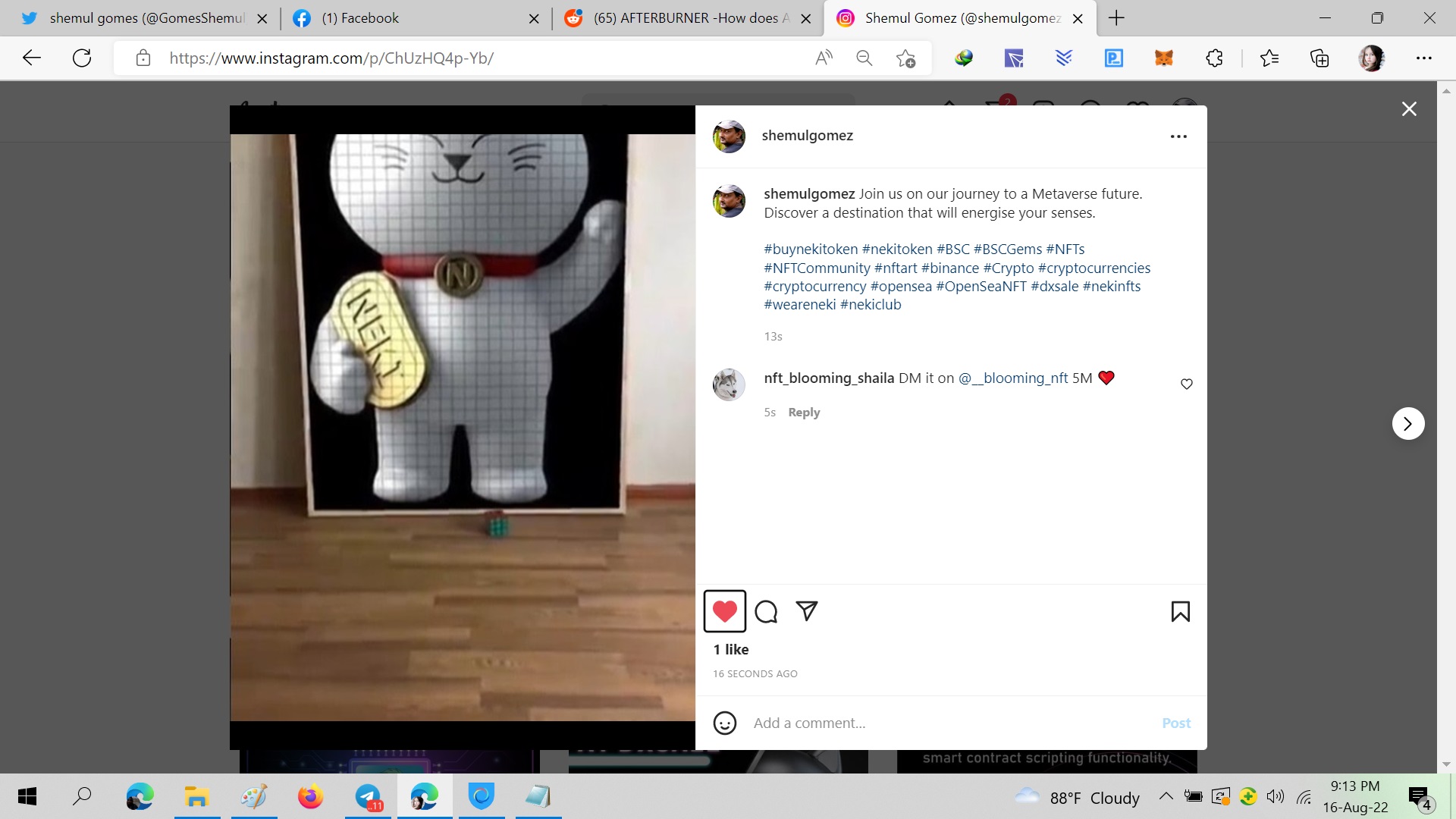Click the address bar URL
Image resolution: width=1456 pixels, height=819 pixels.
coord(331,58)
